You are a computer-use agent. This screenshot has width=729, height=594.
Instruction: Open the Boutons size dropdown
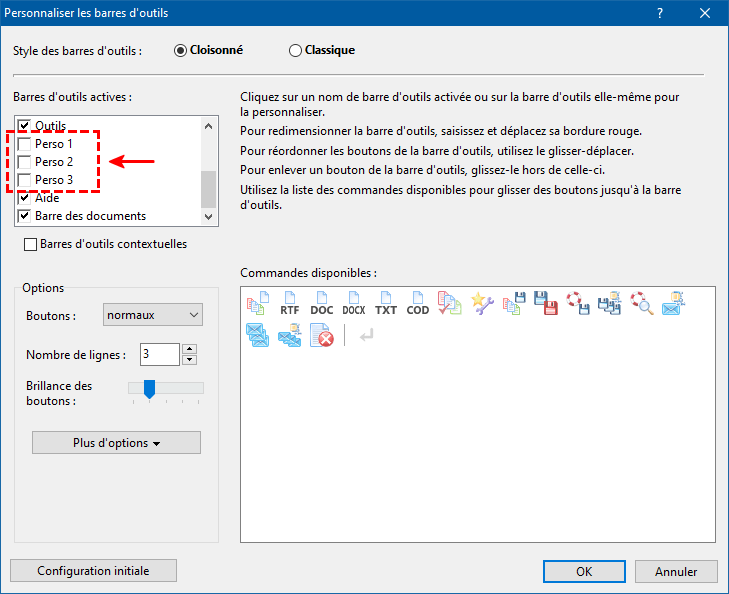point(153,315)
